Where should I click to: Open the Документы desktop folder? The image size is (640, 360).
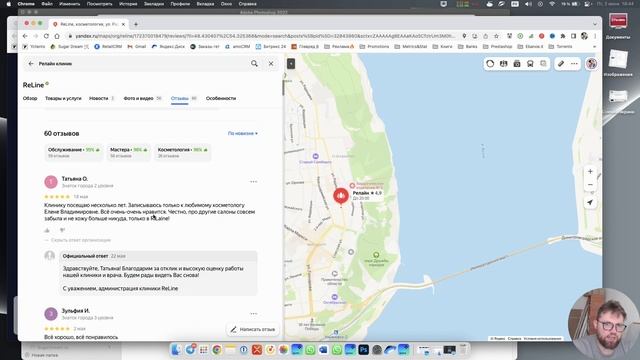(x=618, y=25)
